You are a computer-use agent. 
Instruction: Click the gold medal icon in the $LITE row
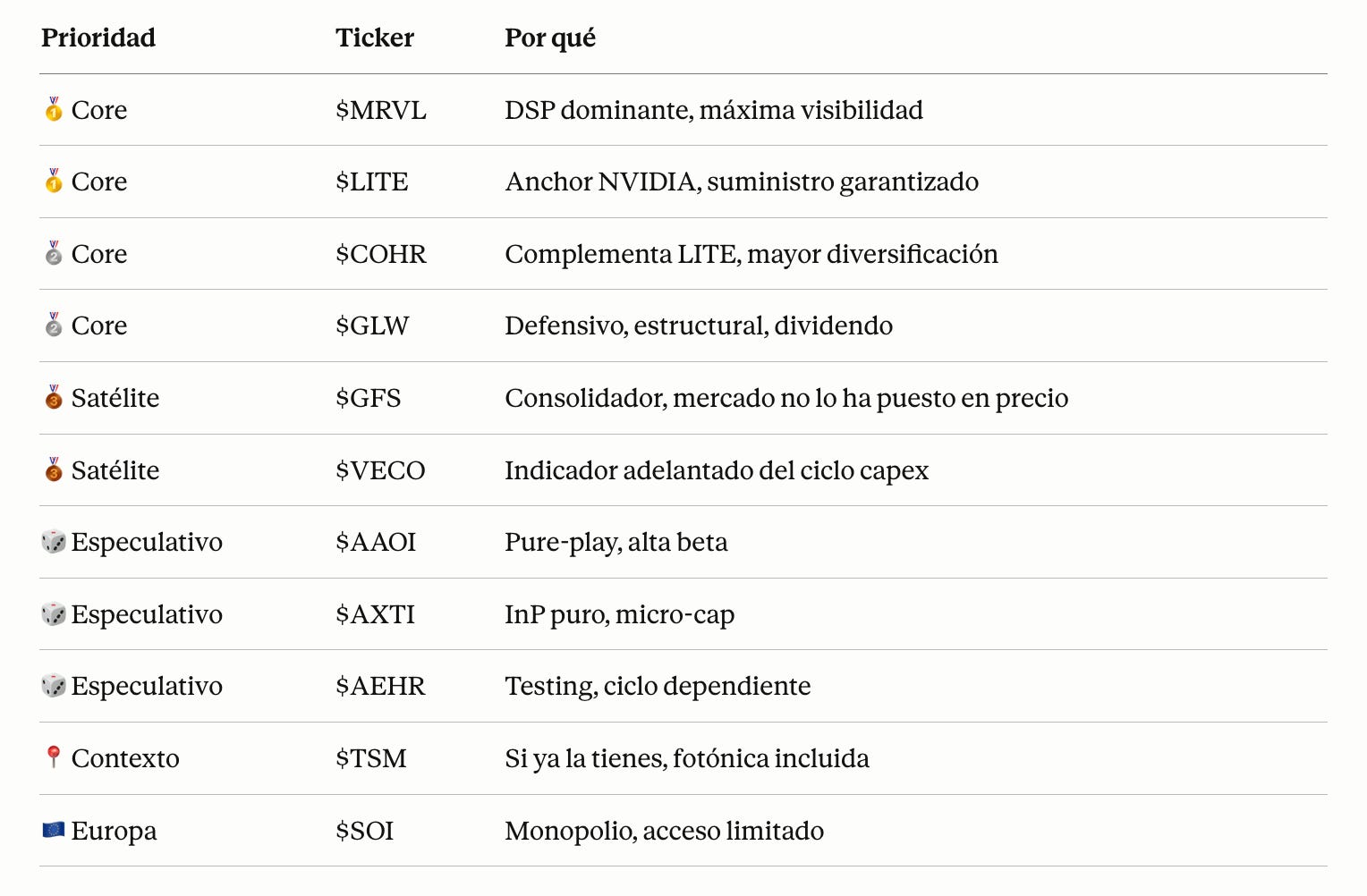pos(54,181)
